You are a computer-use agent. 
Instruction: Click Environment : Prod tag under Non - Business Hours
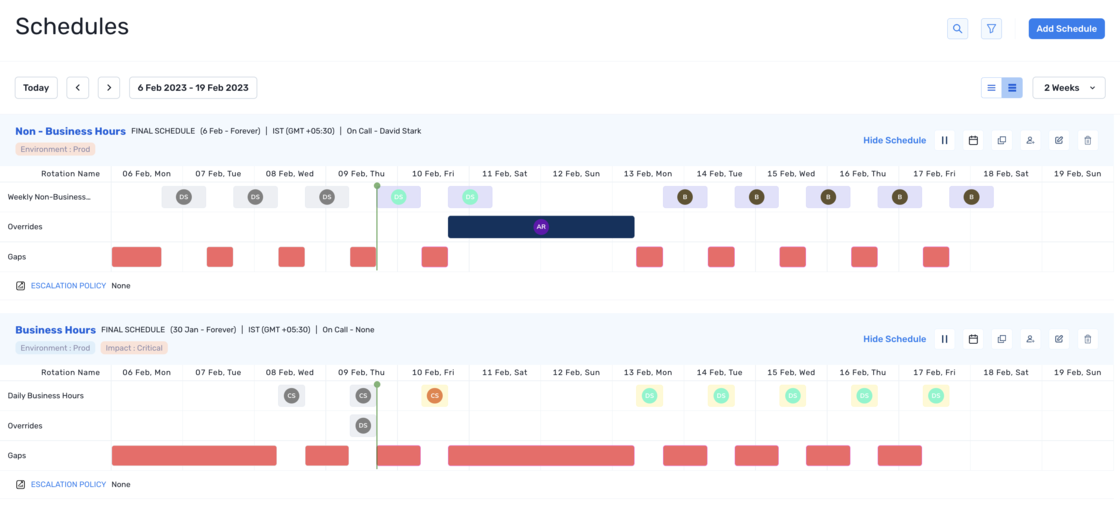55,149
